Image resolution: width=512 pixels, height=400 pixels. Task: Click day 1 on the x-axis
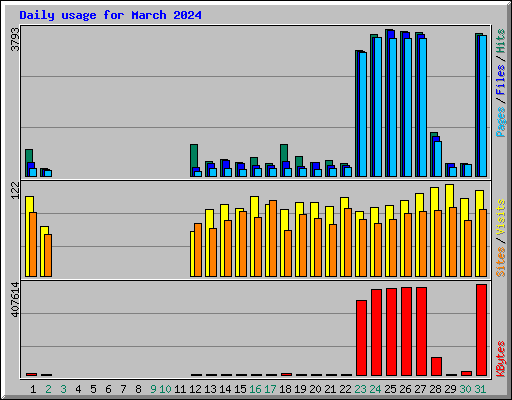(x=33, y=389)
